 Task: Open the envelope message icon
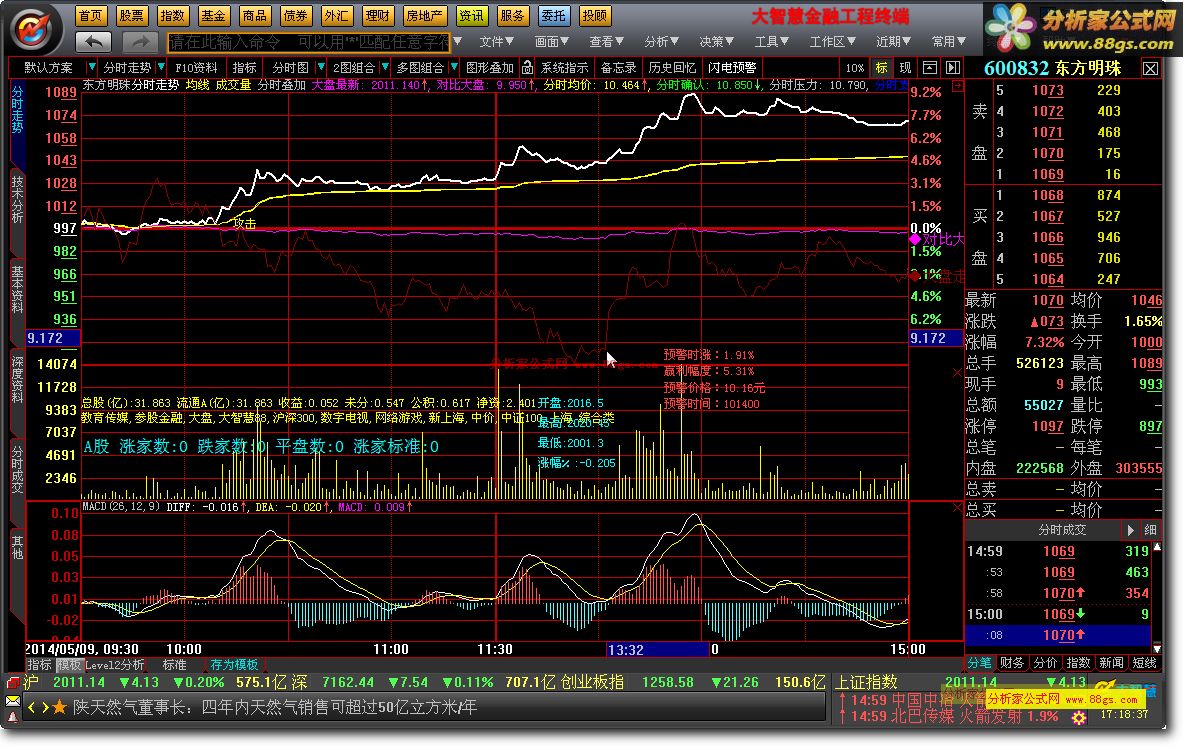point(13,701)
